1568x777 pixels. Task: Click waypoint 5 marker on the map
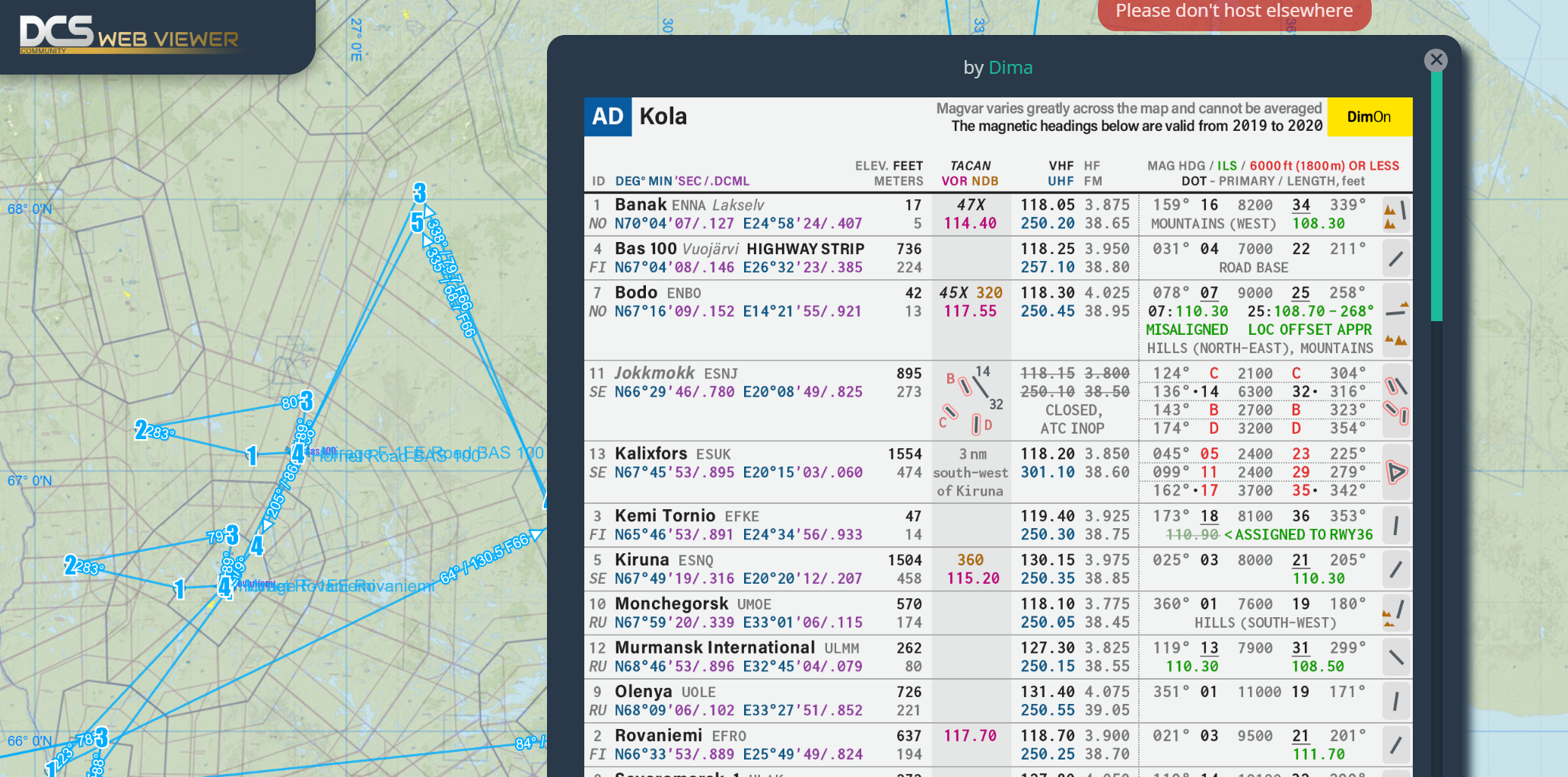(x=417, y=222)
